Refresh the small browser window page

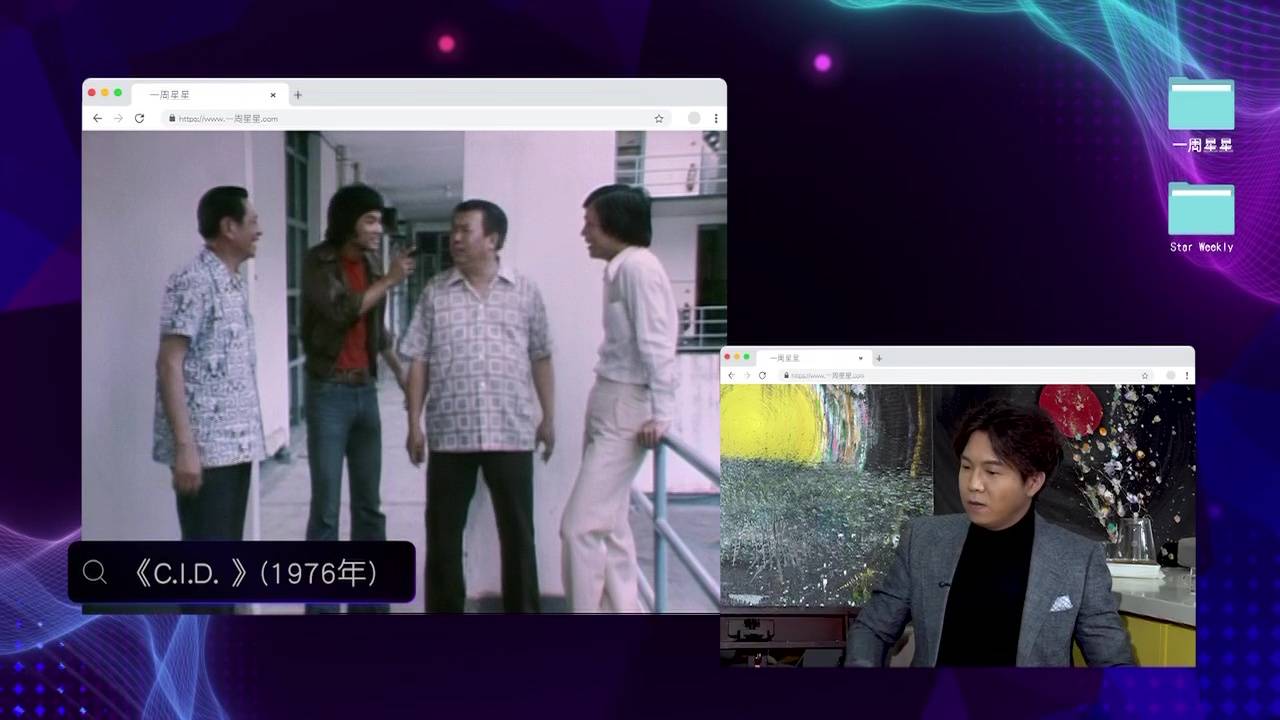click(762, 375)
